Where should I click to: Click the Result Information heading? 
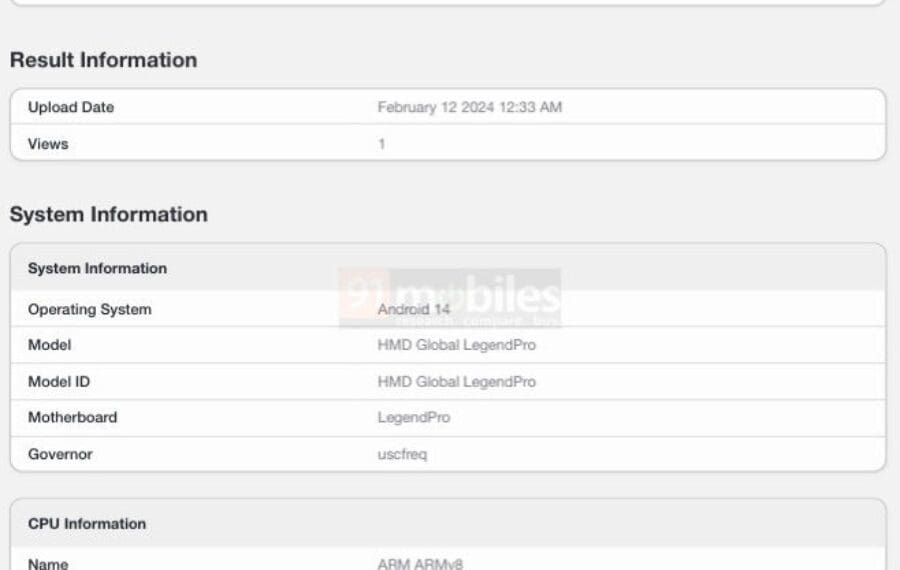[x=103, y=60]
